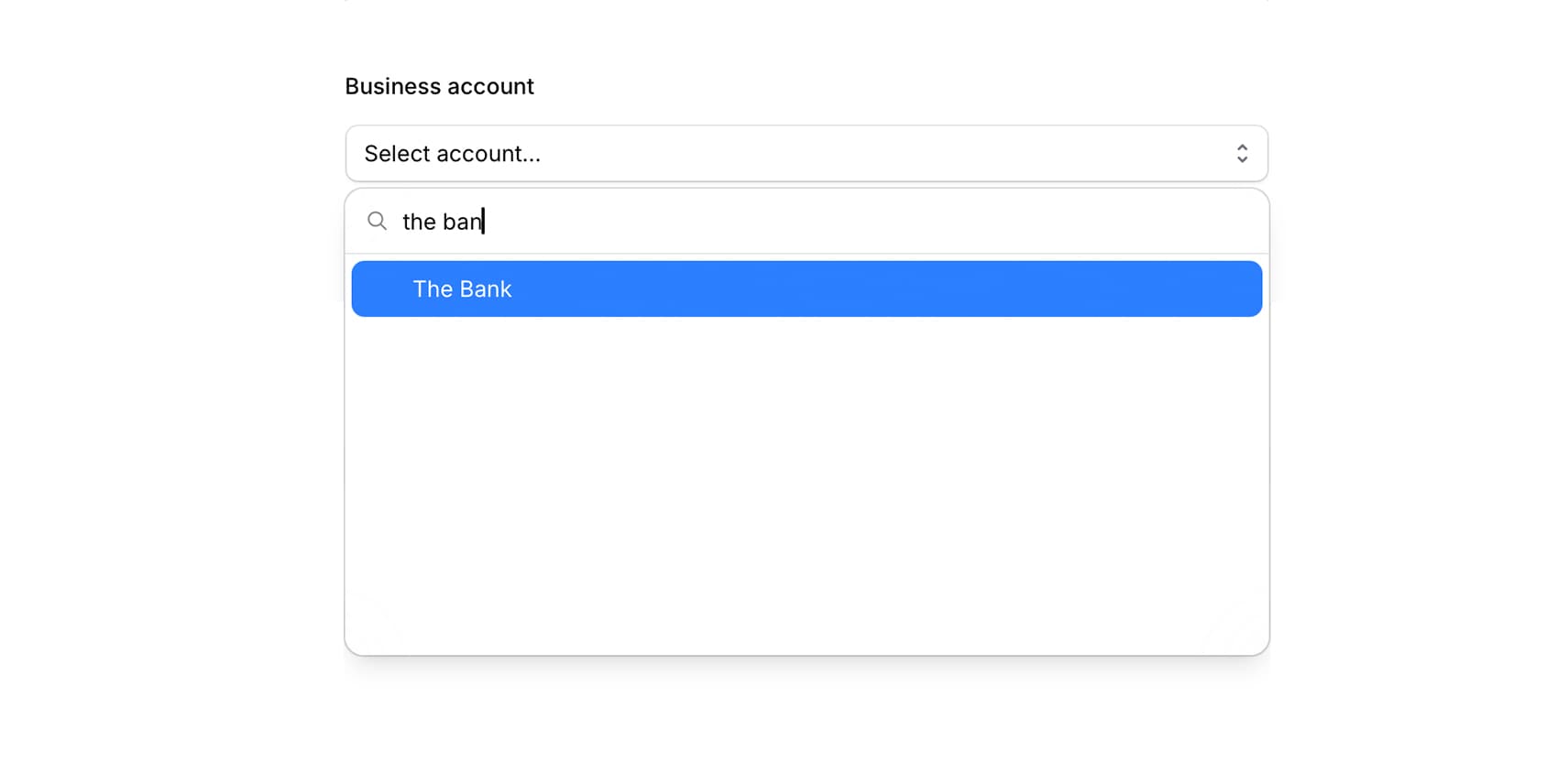Viewport: 1547px width, 784px height.
Task: Click the word "Business" in the field label
Action: click(390, 86)
